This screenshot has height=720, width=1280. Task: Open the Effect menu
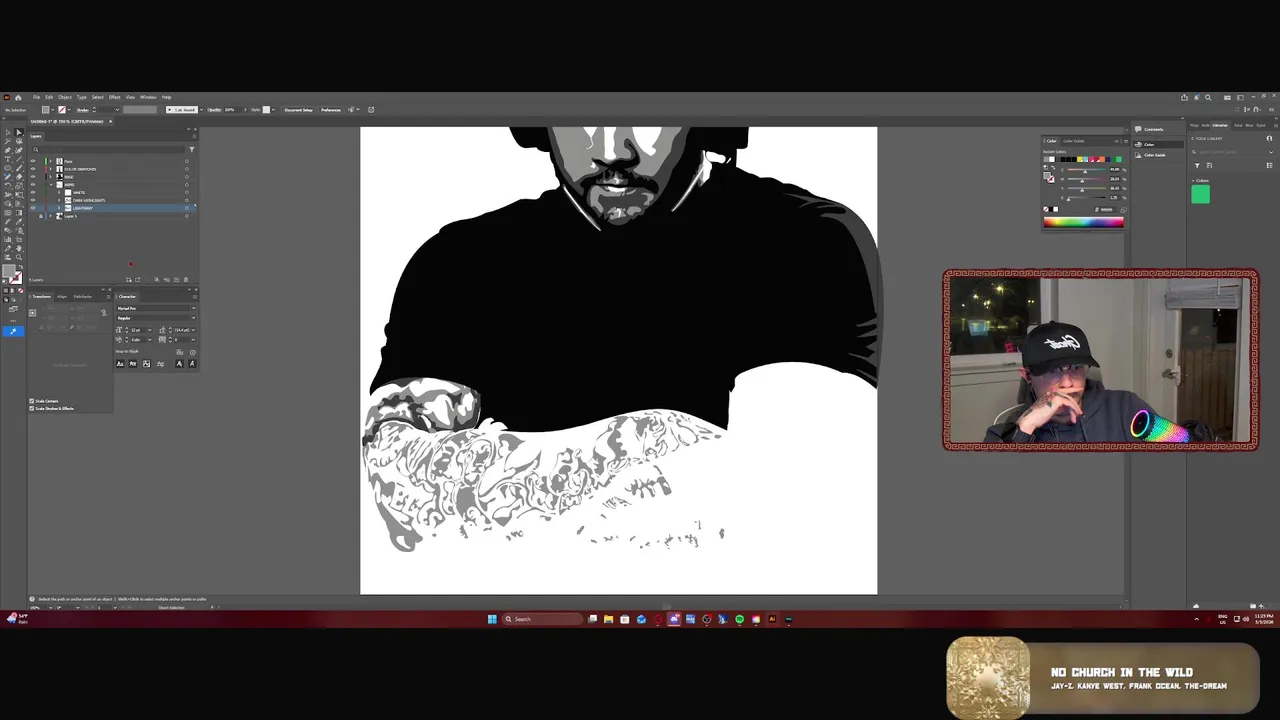coord(114,97)
